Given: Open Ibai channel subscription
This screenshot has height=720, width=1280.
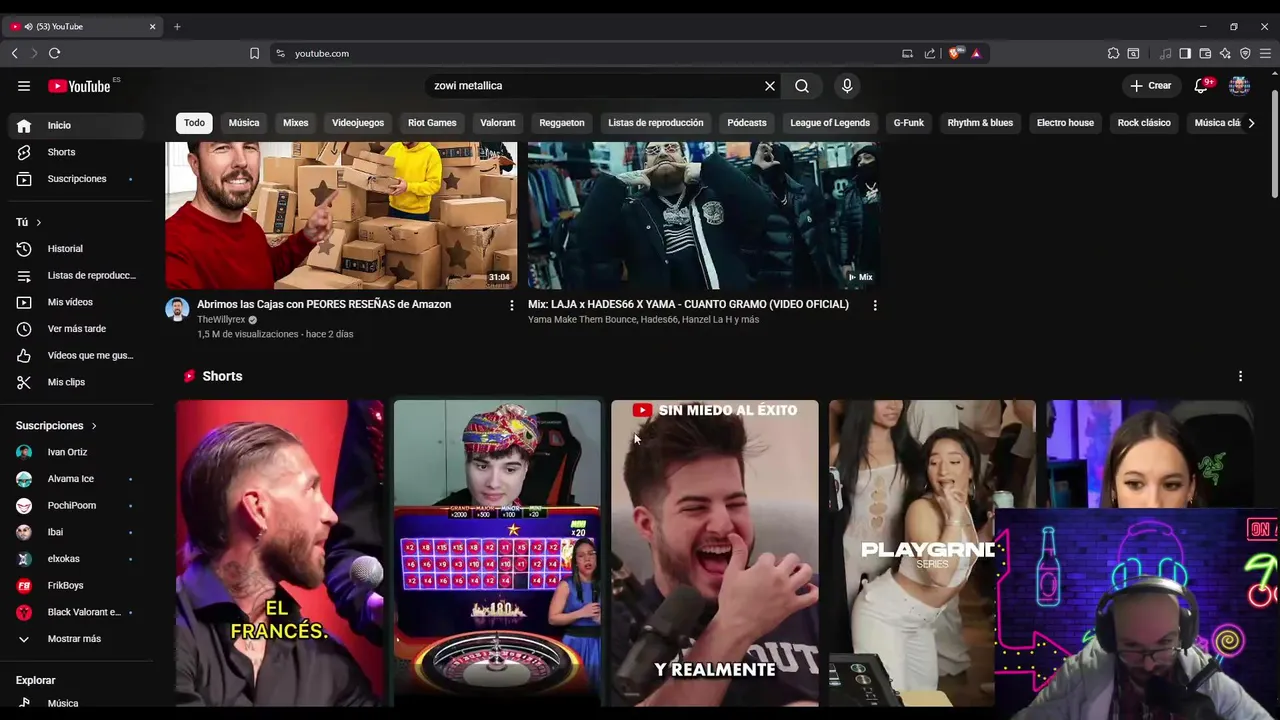Looking at the screenshot, I should tap(76, 532).
